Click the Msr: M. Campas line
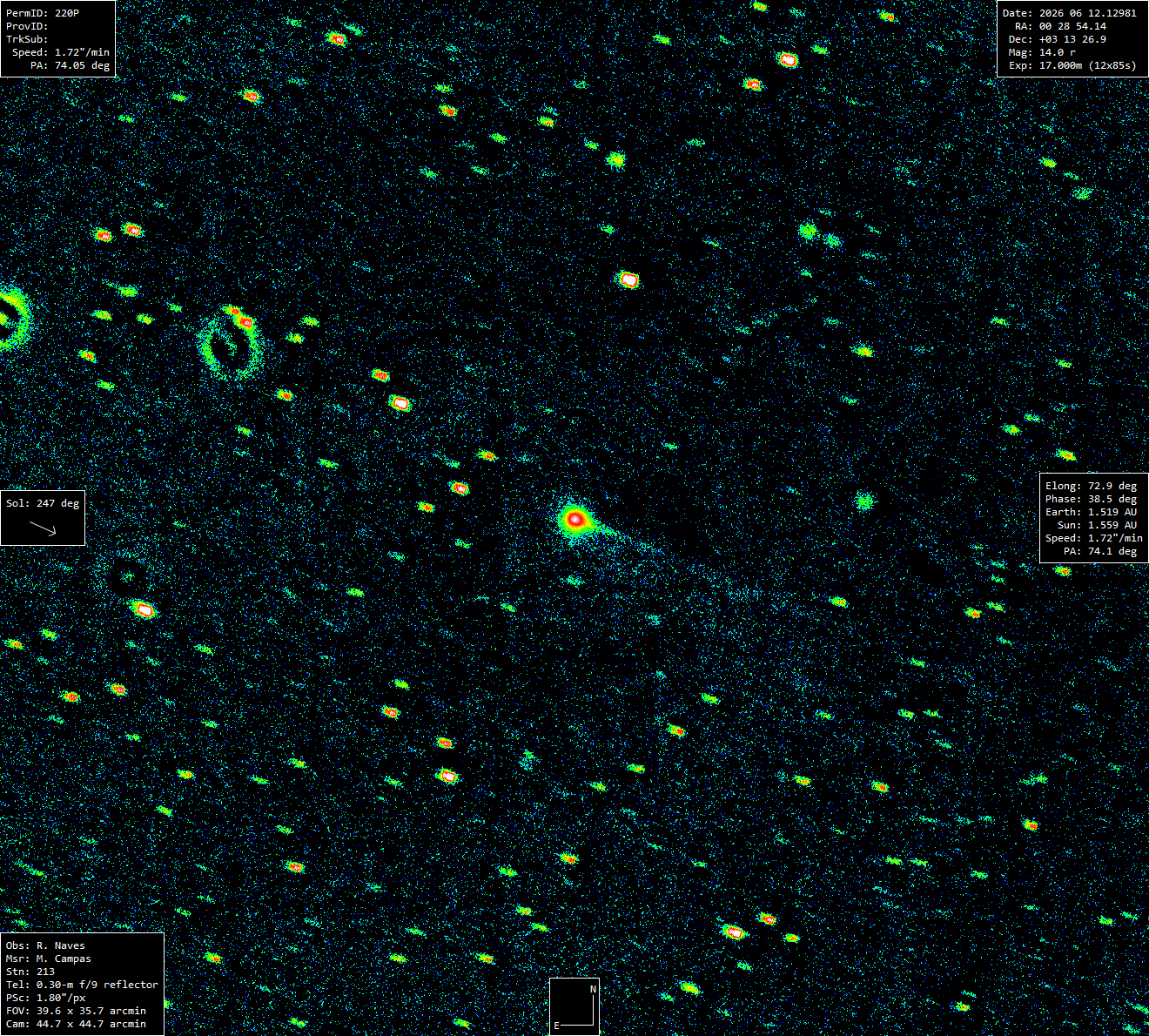The image size is (1149, 1036). pos(48,959)
